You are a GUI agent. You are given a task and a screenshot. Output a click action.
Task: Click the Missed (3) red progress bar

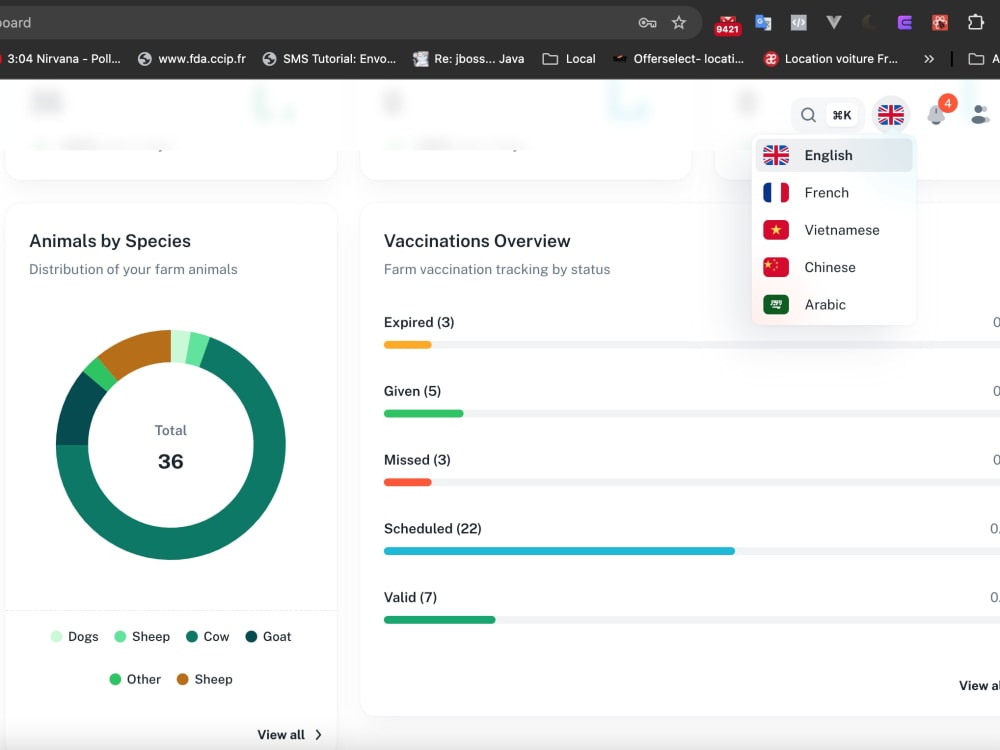pos(408,483)
